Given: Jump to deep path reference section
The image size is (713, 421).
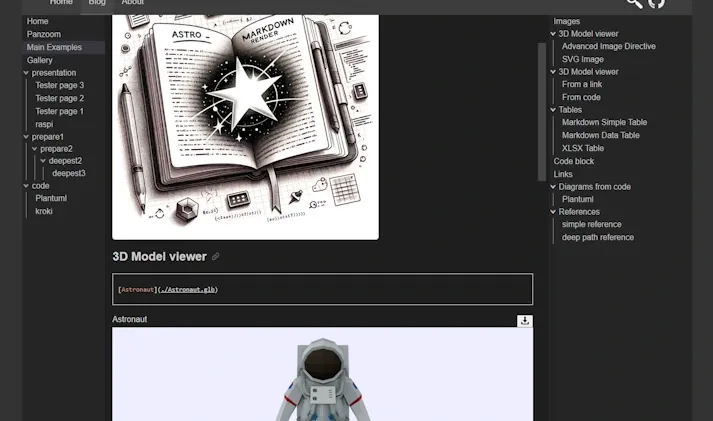Looking at the screenshot, I should point(598,237).
